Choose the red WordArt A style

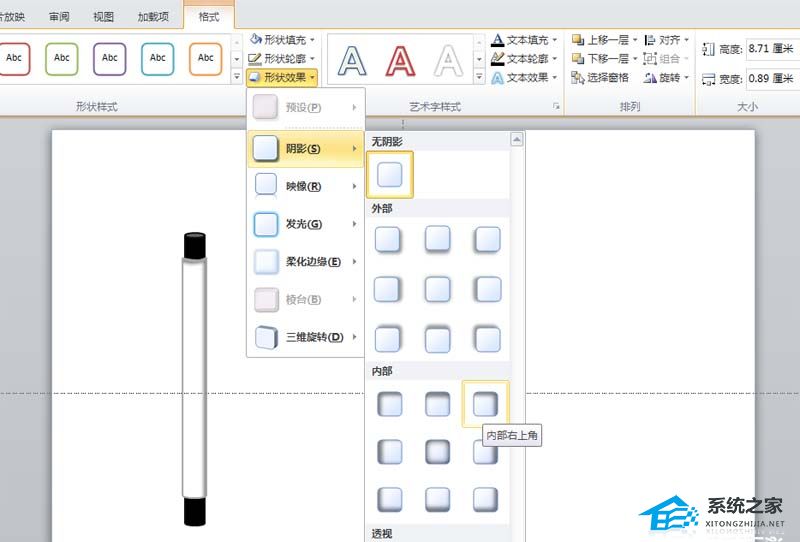tap(401, 60)
